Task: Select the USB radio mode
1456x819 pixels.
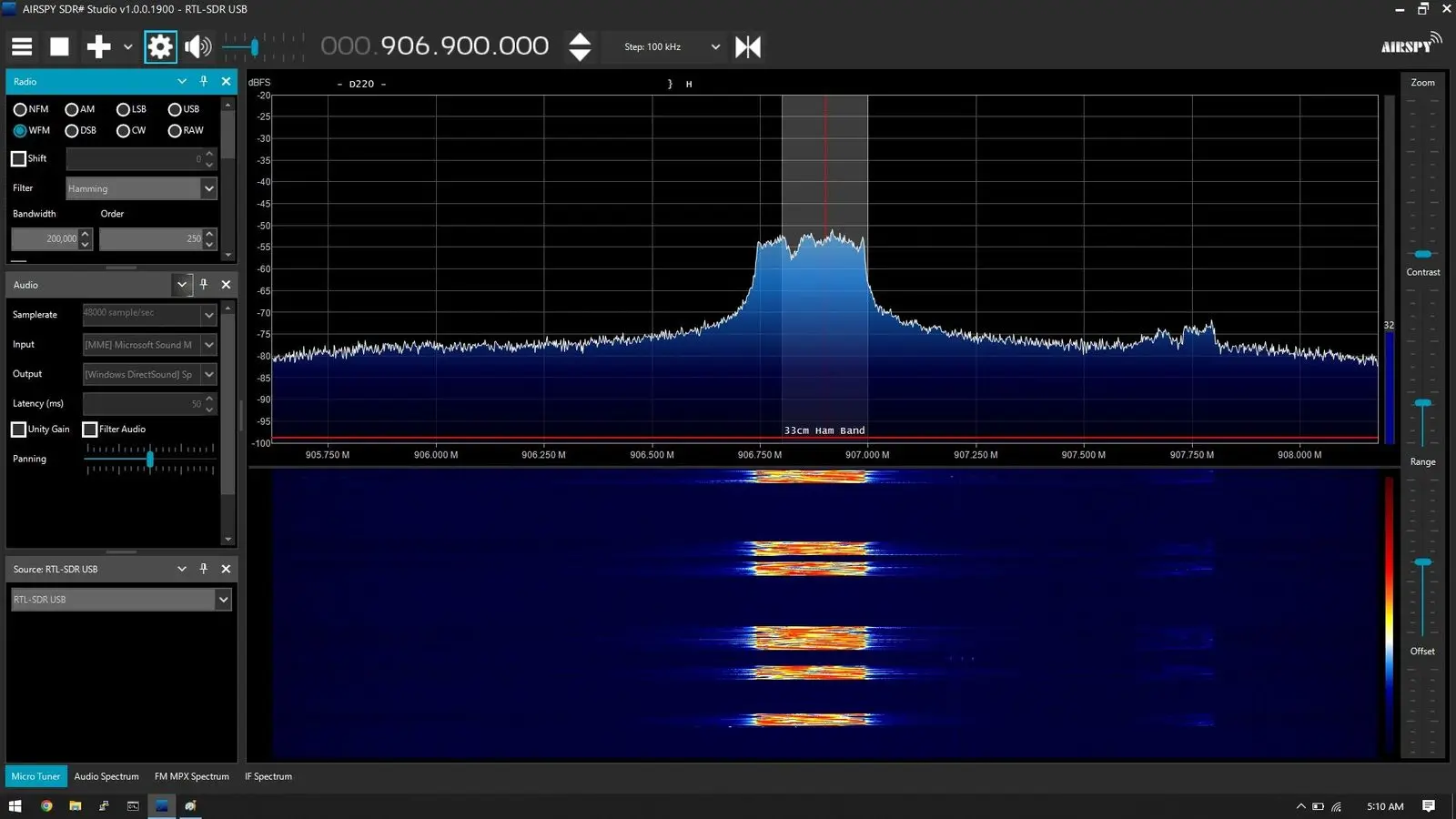Action: [183, 109]
